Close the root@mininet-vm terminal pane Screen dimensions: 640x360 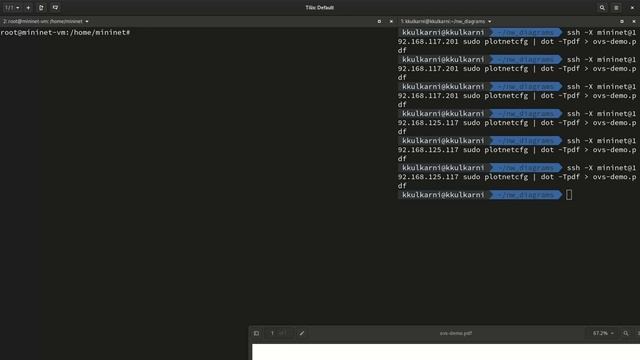coord(391,21)
